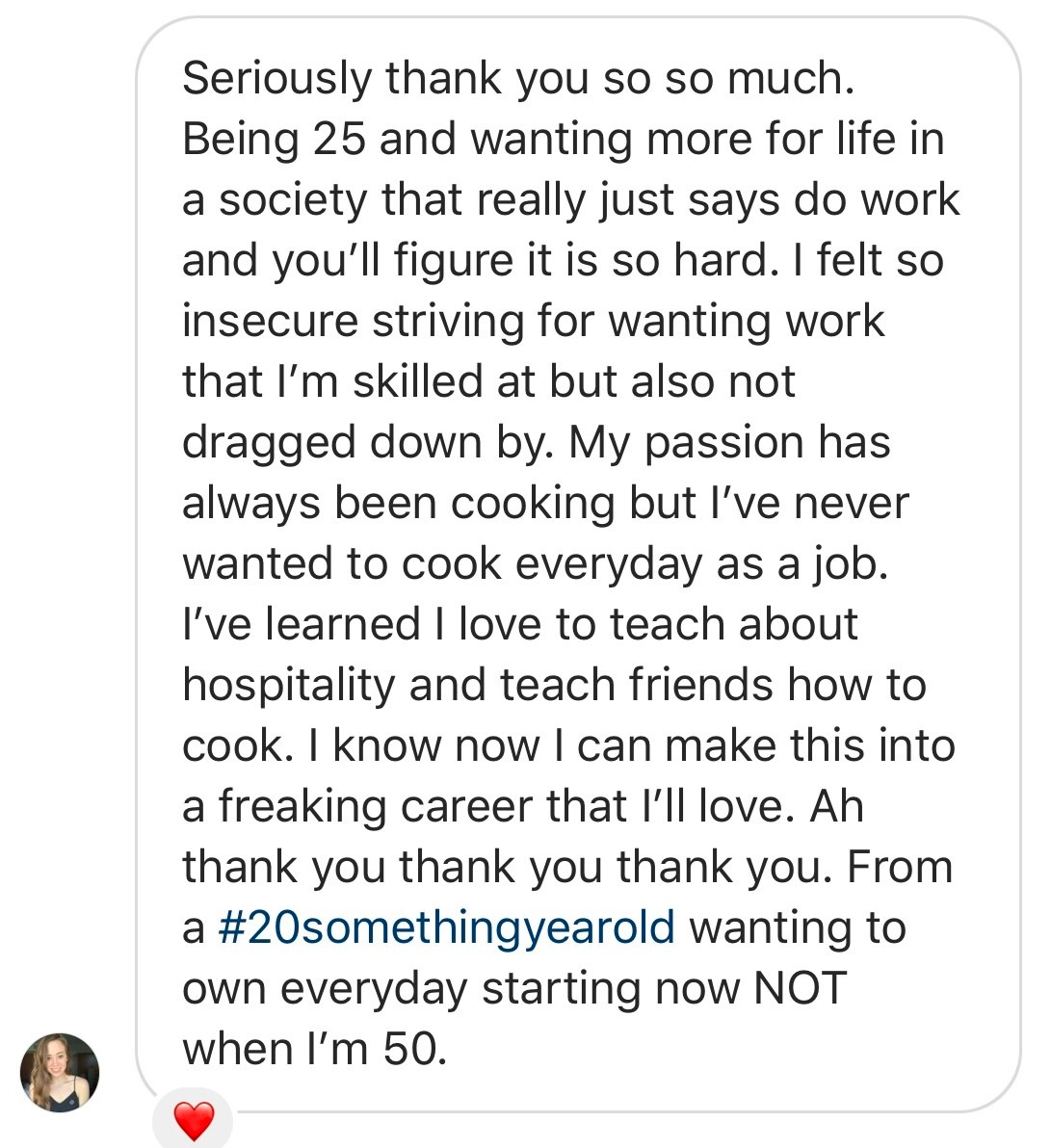Open the sender's profile picture avatar
This screenshot has width=1051, height=1148.
(x=60, y=1073)
